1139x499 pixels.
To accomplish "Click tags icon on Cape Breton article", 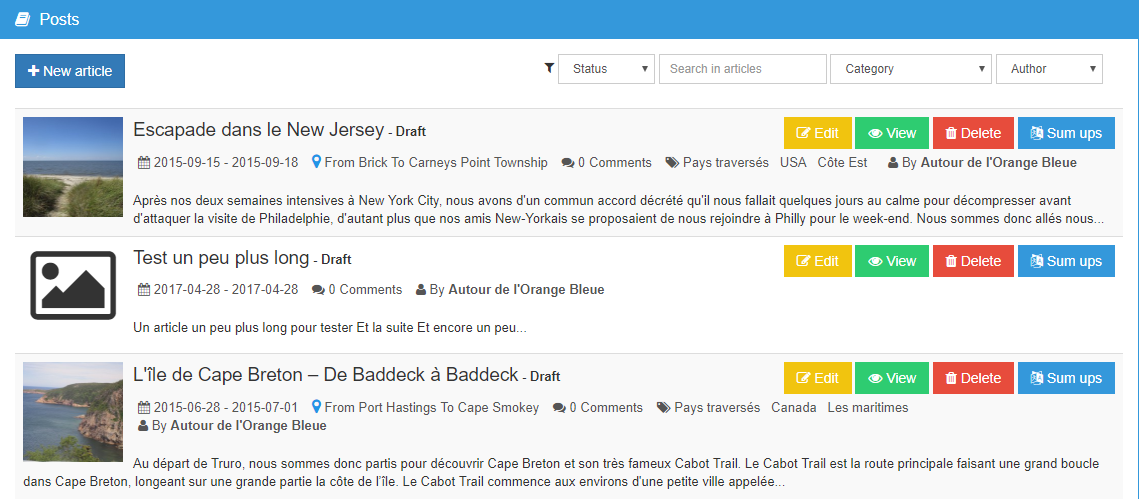I will 663,408.
